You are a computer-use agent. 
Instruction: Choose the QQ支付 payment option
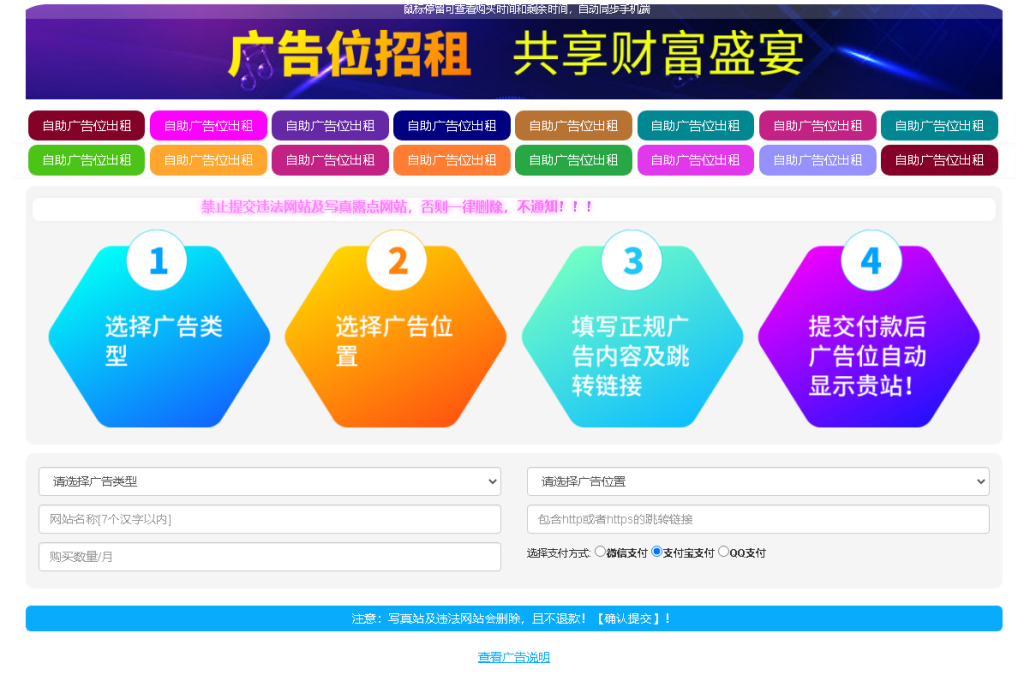(x=723, y=551)
